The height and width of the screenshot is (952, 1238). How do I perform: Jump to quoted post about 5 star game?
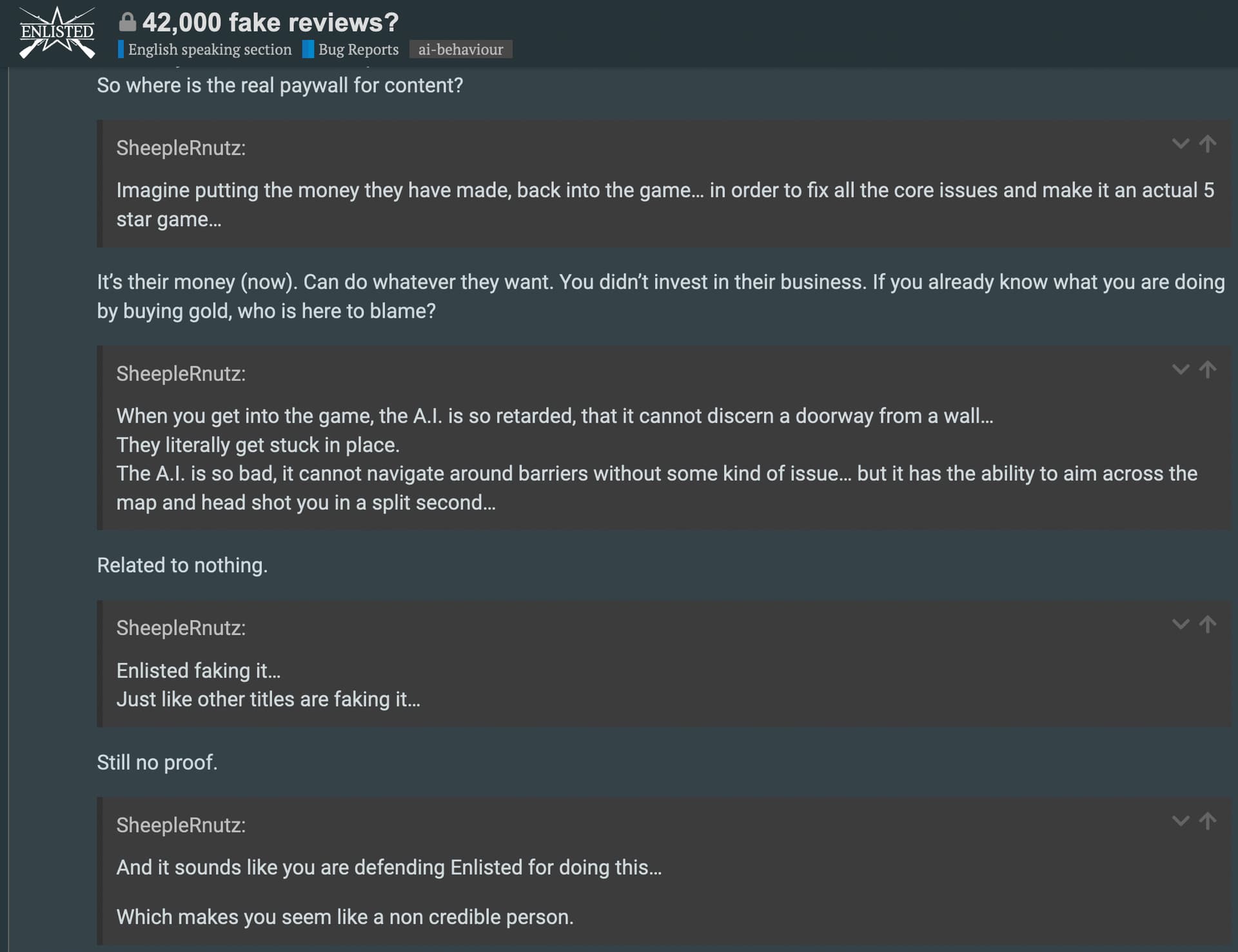click(x=1208, y=143)
